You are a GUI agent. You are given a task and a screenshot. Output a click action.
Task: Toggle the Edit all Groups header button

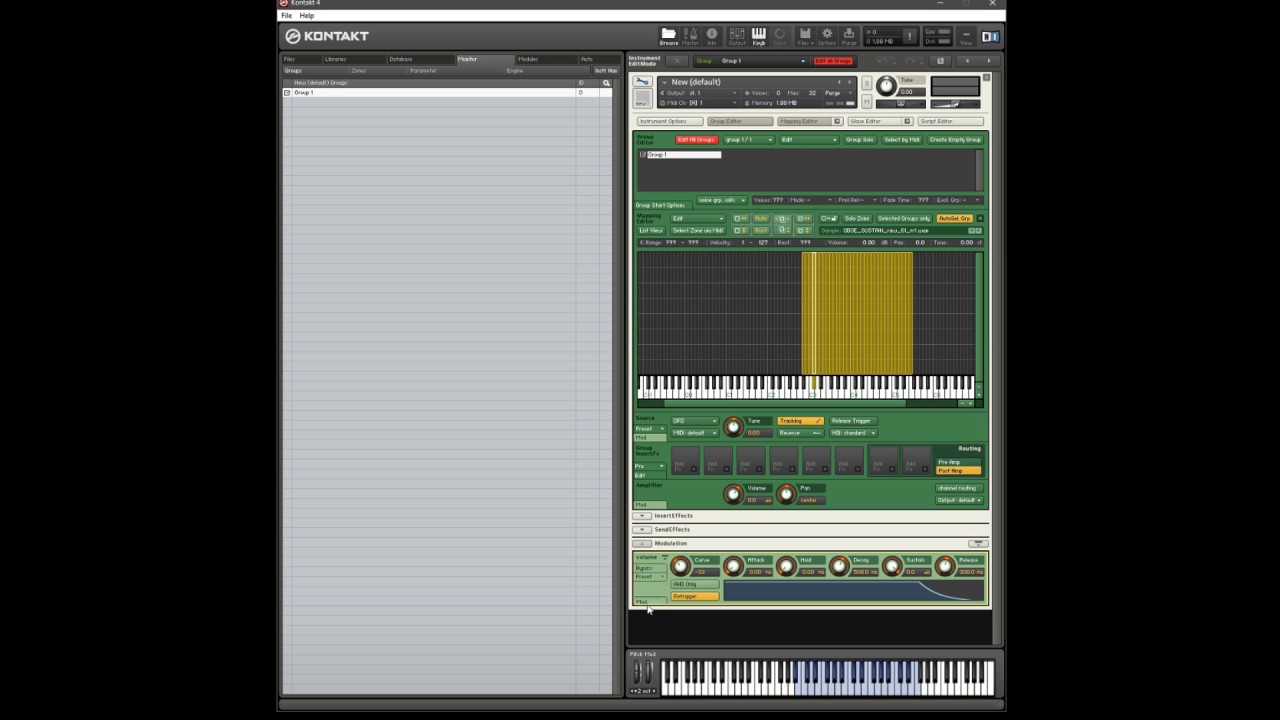click(x=833, y=61)
